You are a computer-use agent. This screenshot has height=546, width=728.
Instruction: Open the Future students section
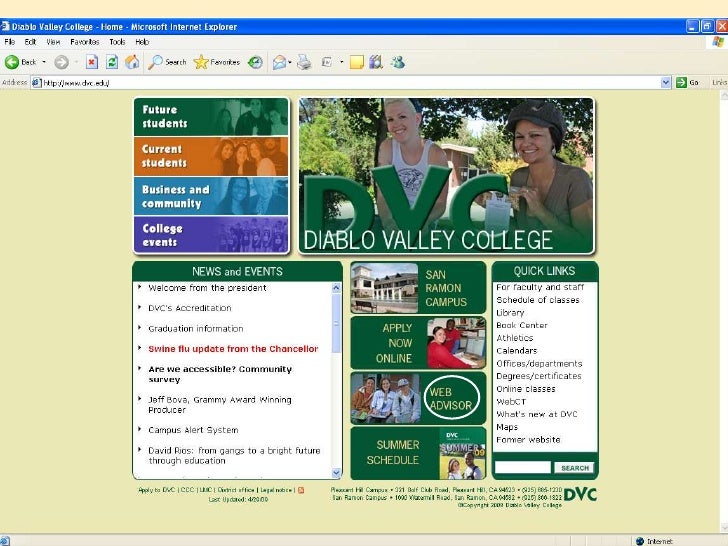click(211, 117)
